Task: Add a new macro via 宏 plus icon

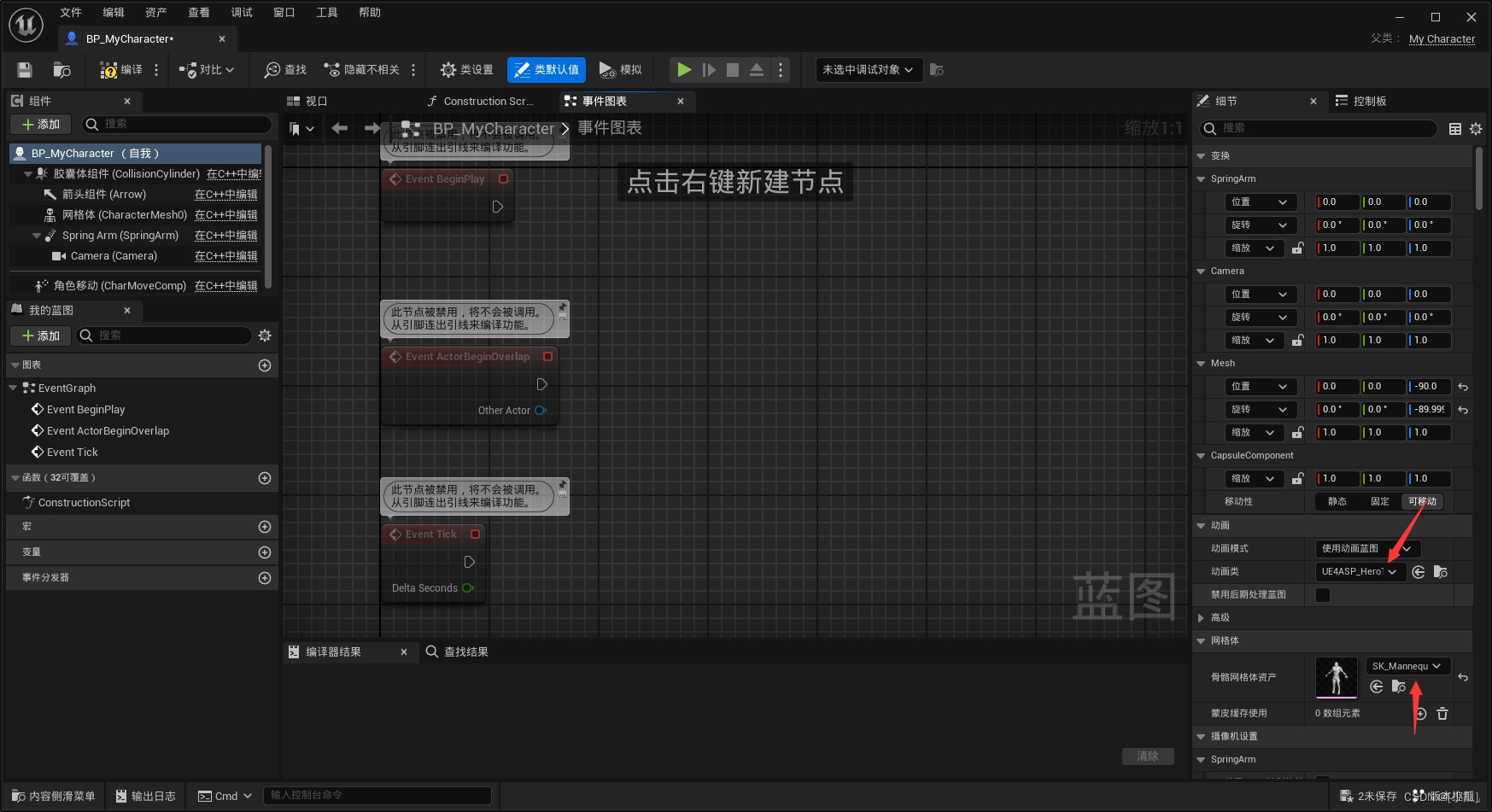Action: (x=265, y=527)
